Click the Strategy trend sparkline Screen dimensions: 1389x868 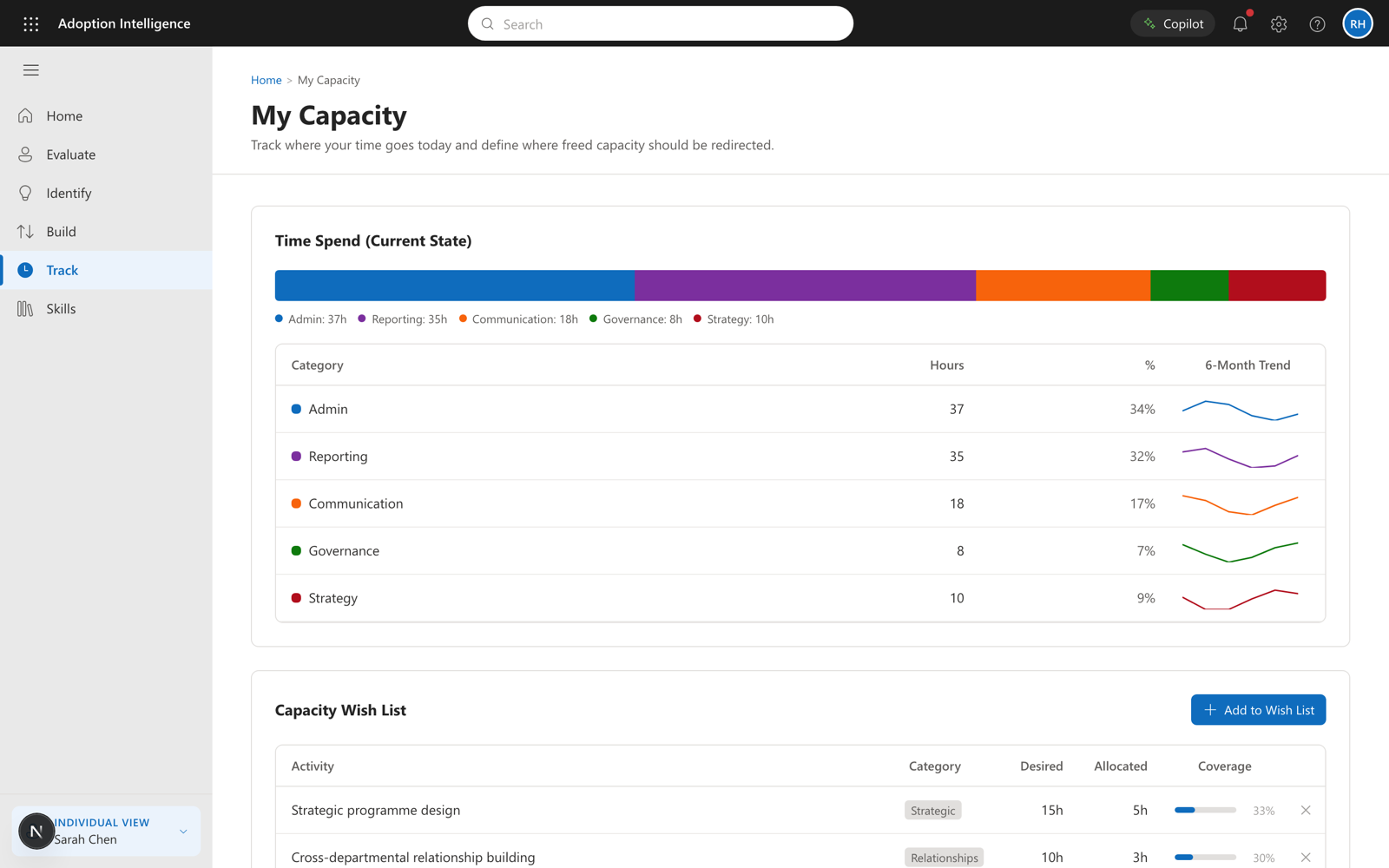tap(1240, 599)
